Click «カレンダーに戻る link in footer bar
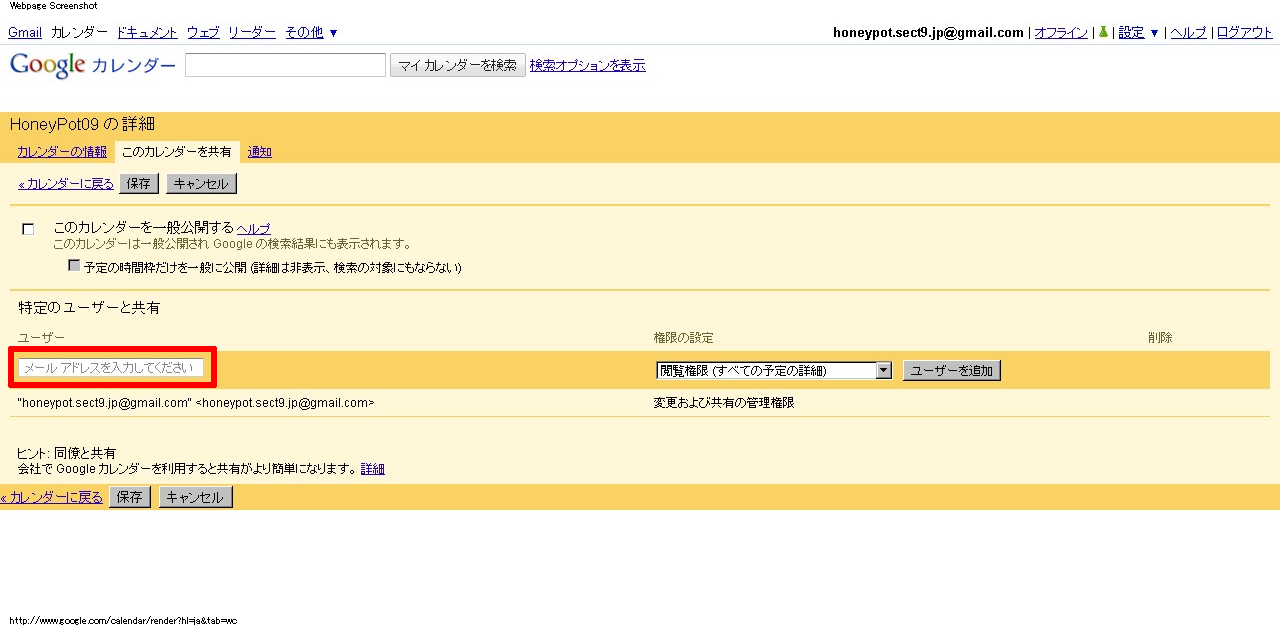The image size is (1280, 625). click(52, 497)
